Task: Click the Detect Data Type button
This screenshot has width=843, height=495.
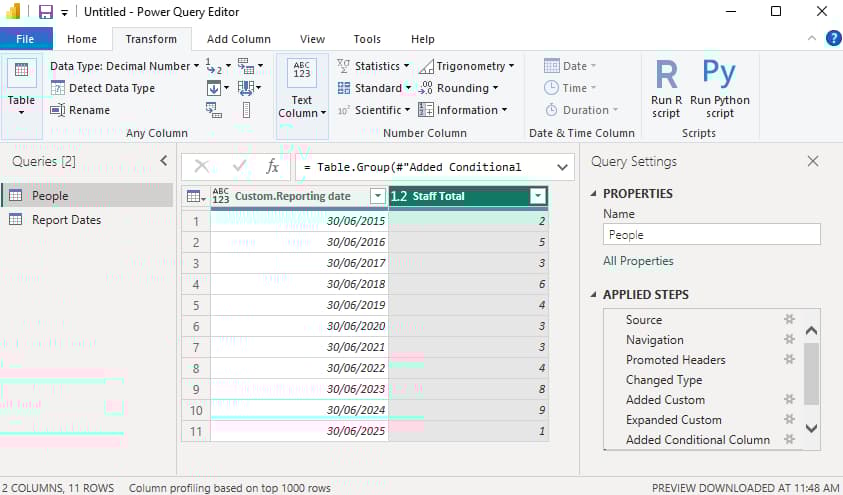Action: point(111,88)
